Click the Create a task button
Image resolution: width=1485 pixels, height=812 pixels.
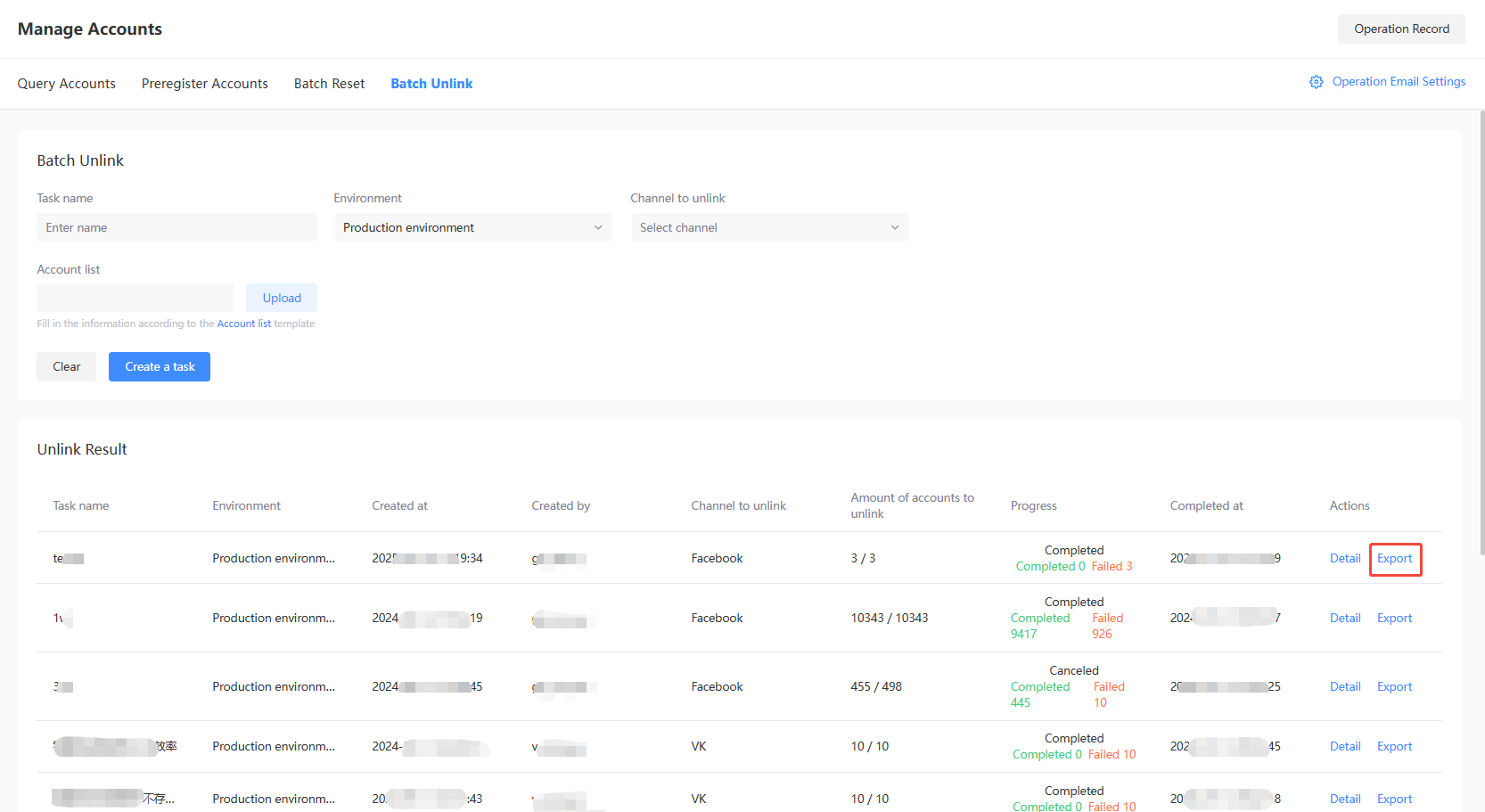(160, 366)
